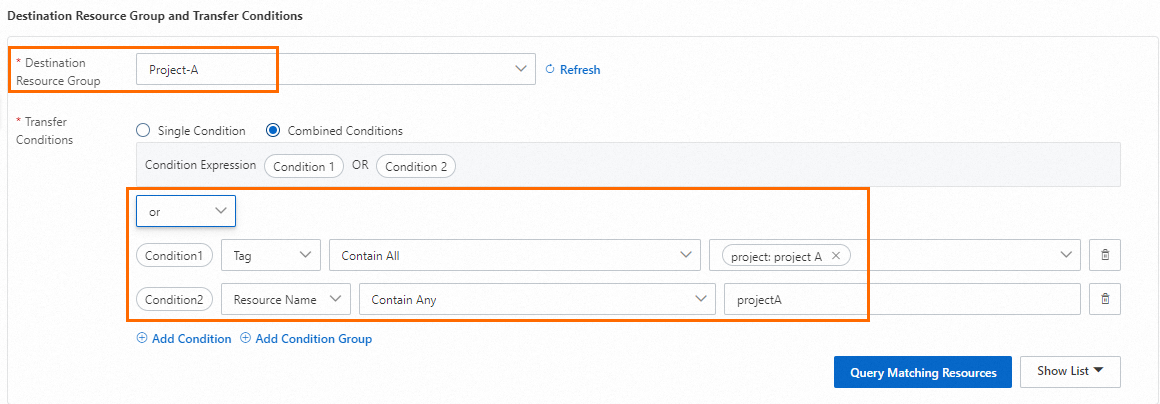Click the Query Matching Resources button

[x=923, y=372]
